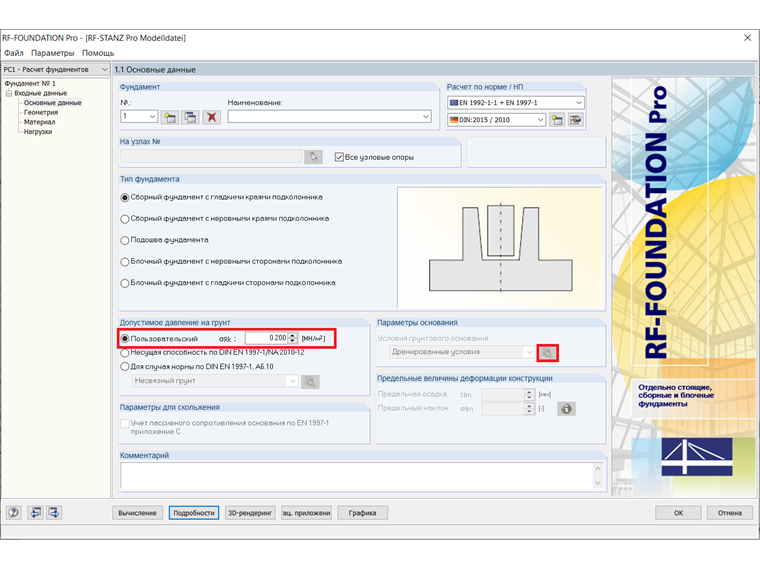
Task: Select precast foundation with smooth bucket sides
Action: 125,197
